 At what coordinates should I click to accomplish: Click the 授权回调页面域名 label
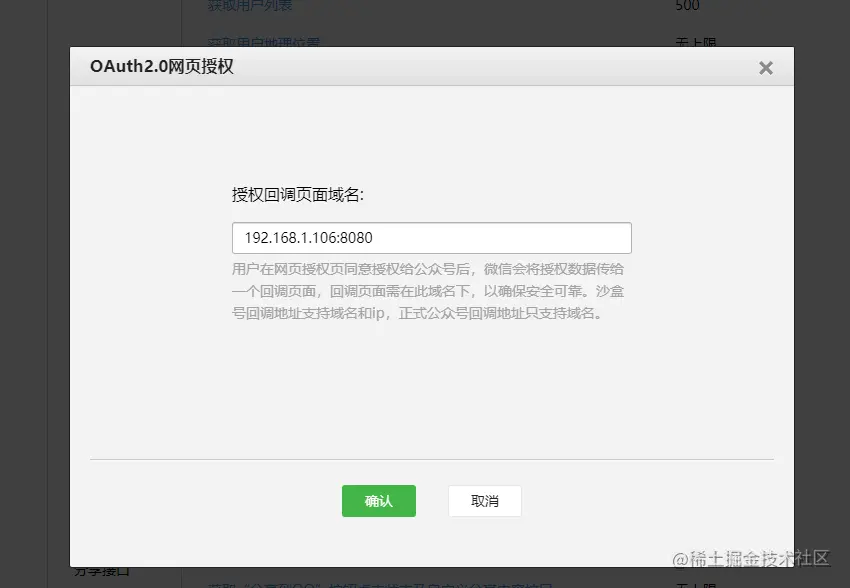[298, 195]
